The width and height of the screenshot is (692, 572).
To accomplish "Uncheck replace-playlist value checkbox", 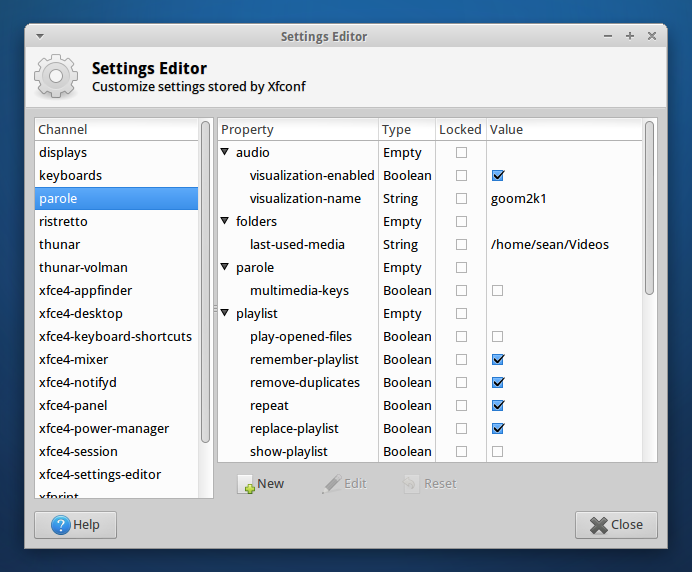I will pyautogui.click(x=498, y=429).
